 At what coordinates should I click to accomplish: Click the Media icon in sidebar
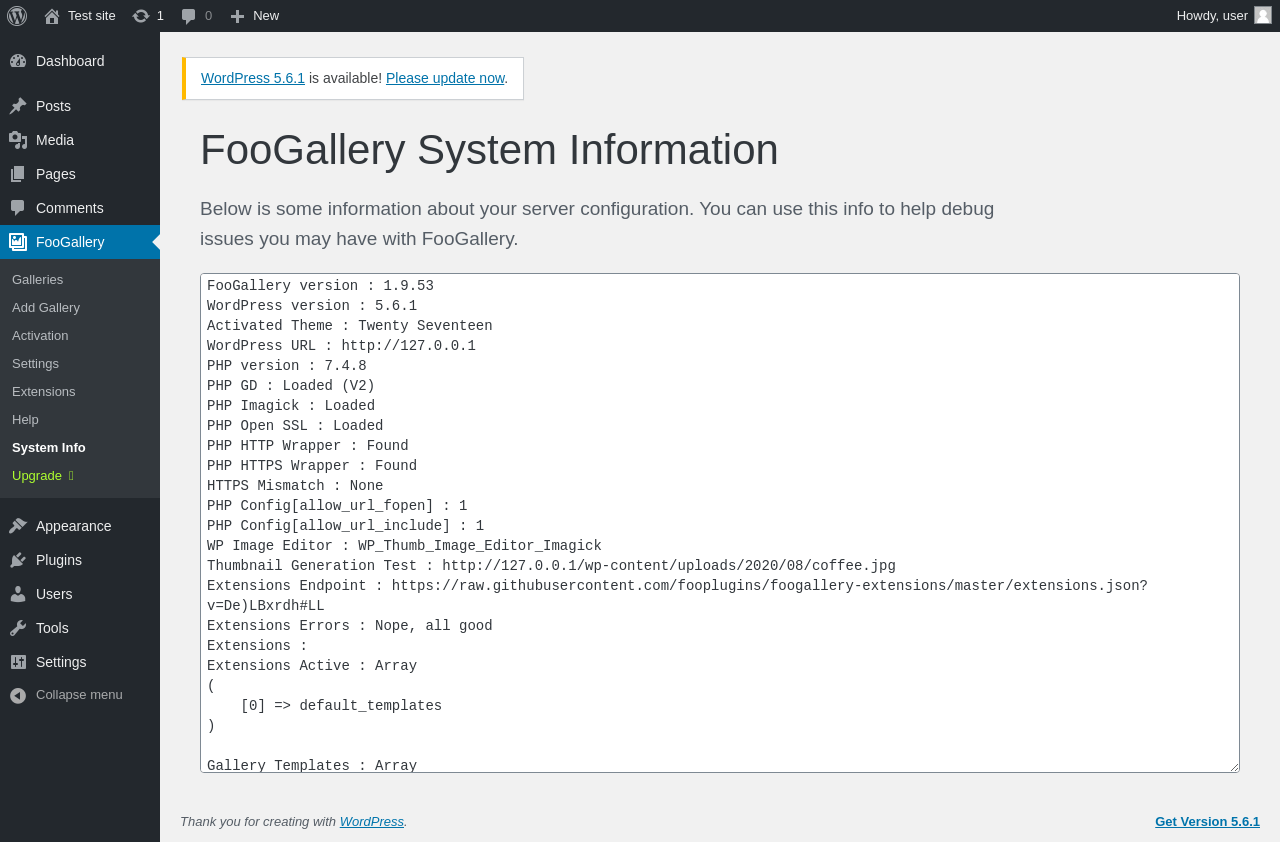point(18,140)
